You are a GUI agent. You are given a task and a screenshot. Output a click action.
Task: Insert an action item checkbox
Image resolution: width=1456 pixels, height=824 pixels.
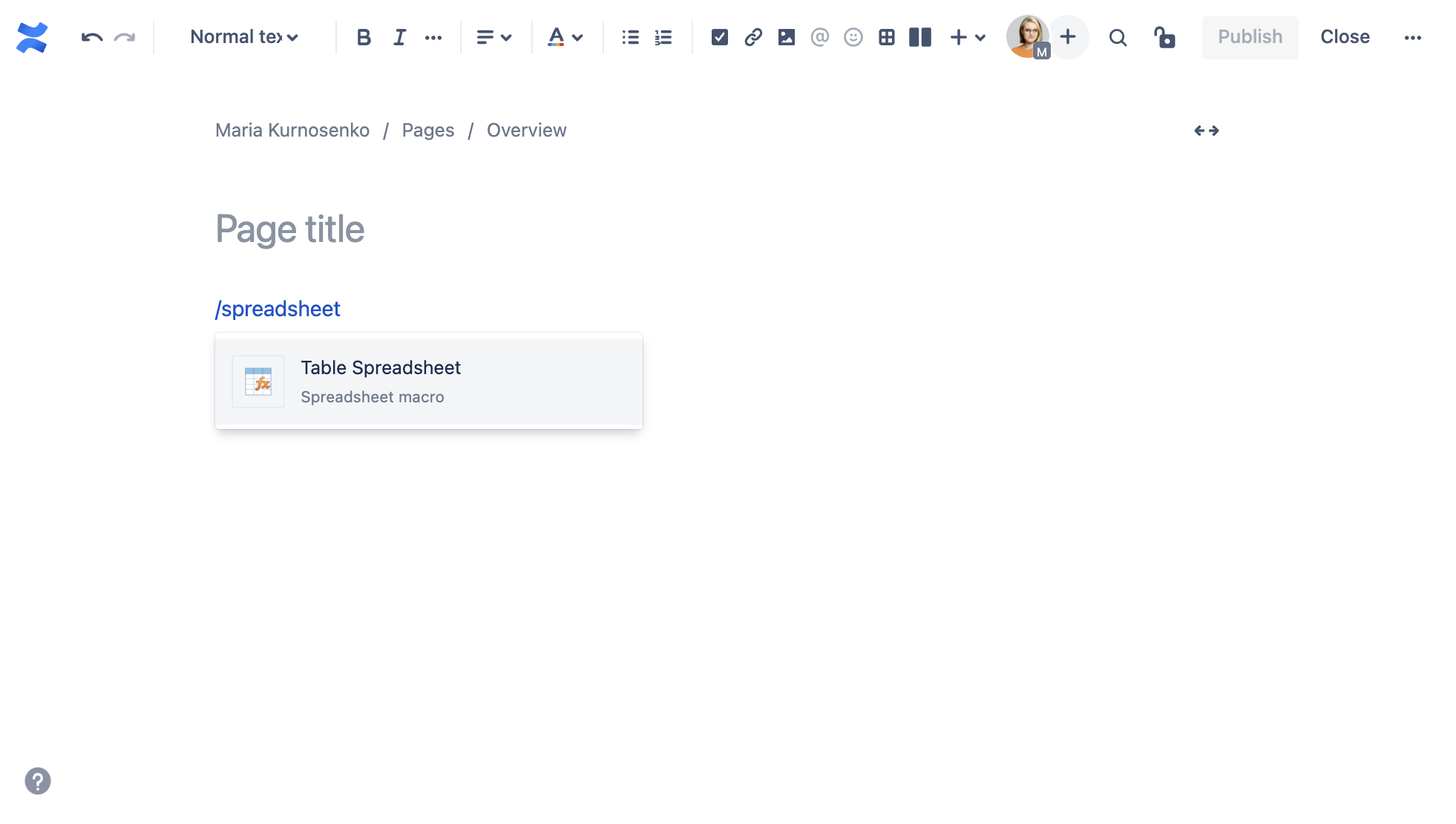[719, 37]
